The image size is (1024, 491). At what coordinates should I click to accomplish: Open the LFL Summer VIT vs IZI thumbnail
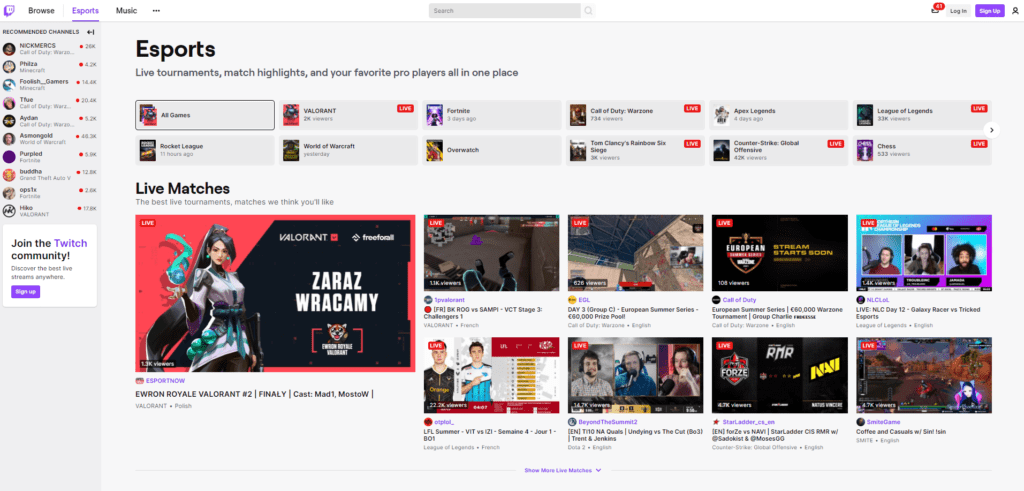point(492,375)
